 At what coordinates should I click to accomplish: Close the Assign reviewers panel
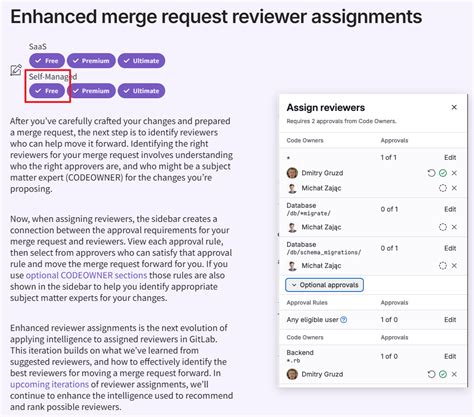454,107
